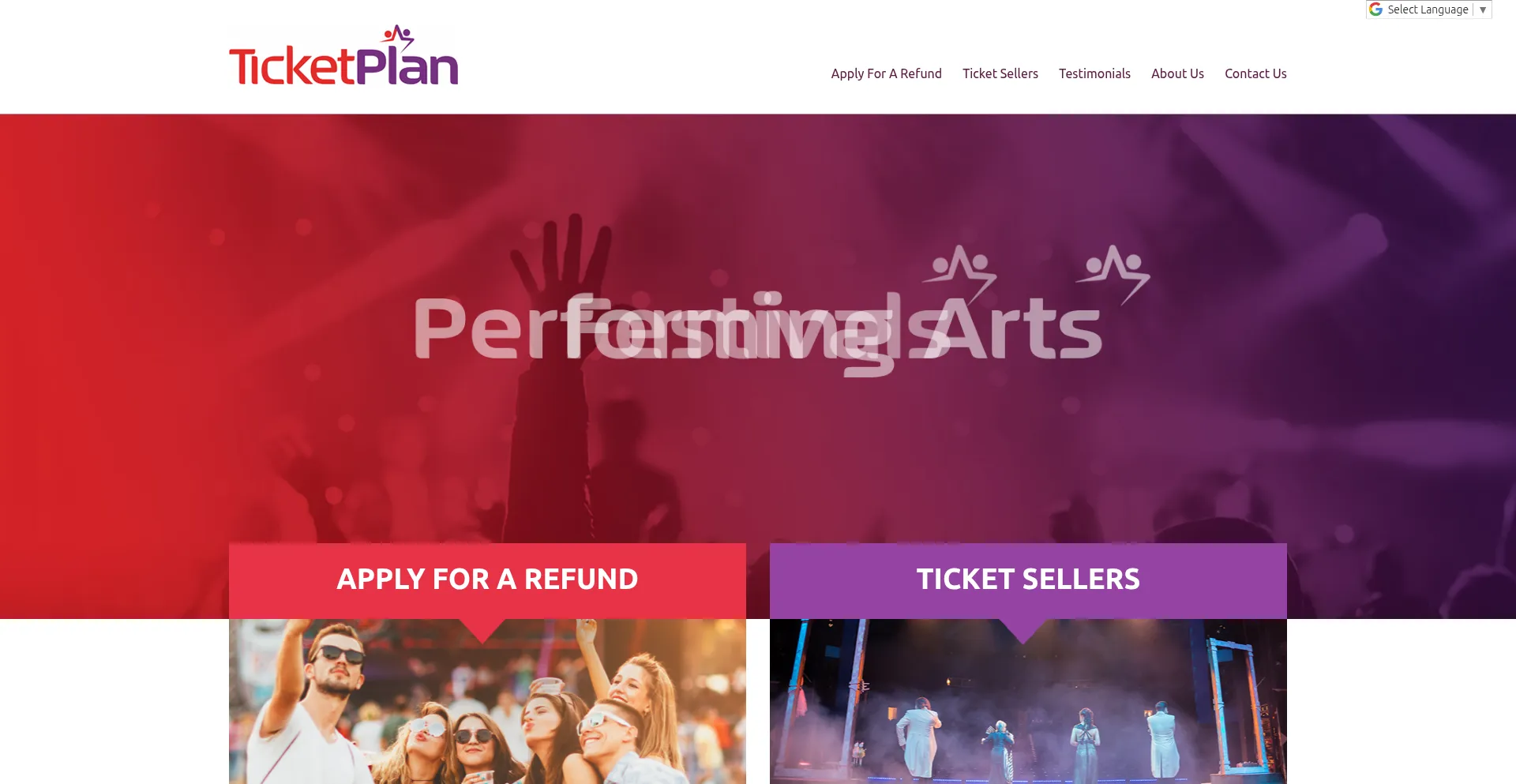Open the Select Language dropdown
The width and height of the screenshot is (1516, 784).
coord(1428,9)
